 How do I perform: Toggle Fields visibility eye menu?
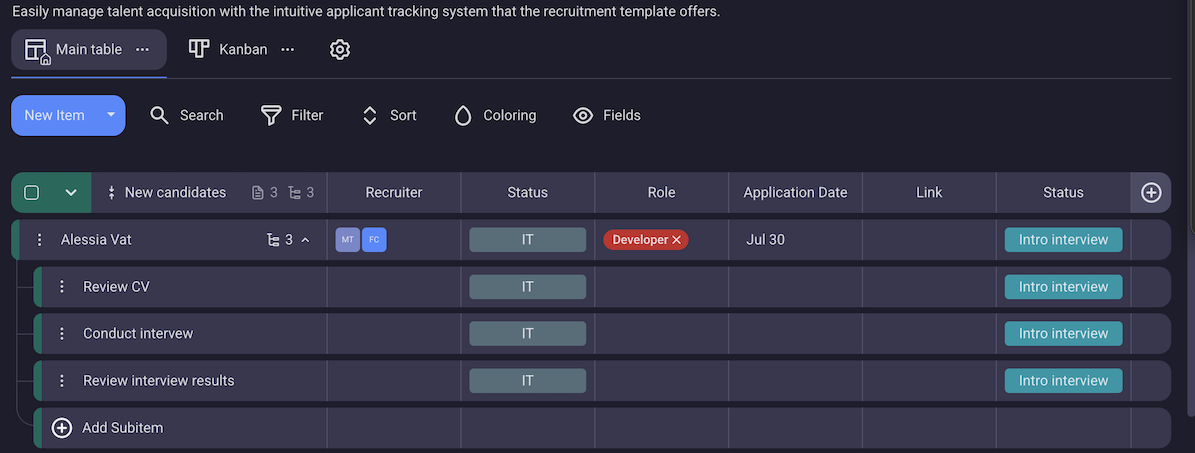[583, 115]
